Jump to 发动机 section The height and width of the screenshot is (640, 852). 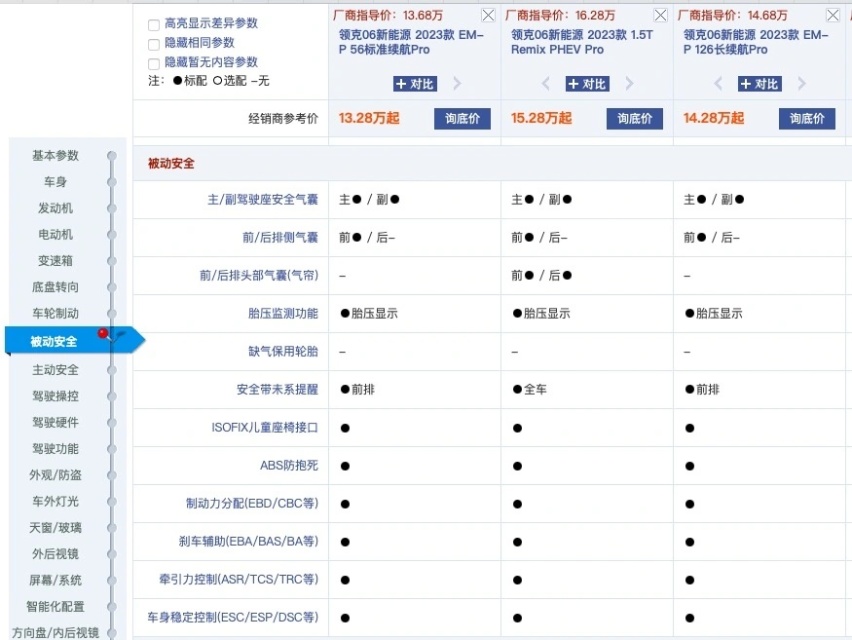[55, 208]
